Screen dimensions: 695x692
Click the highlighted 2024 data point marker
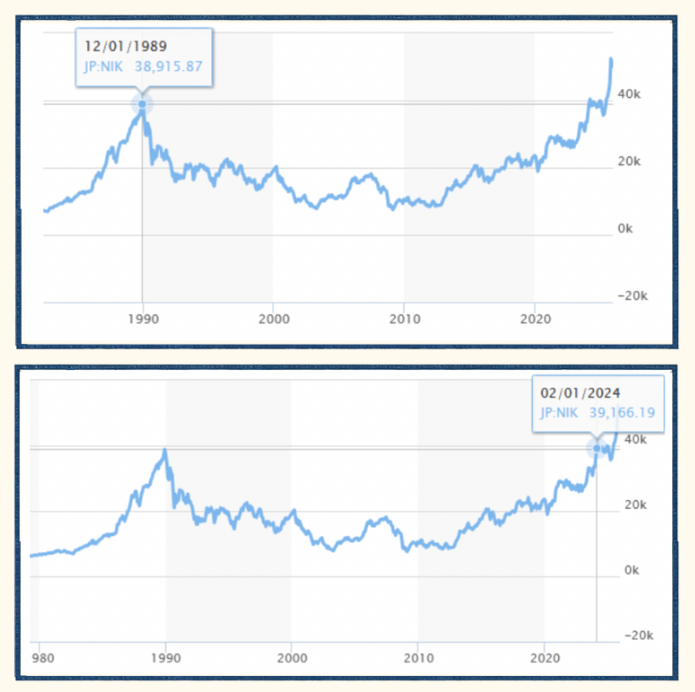click(x=598, y=448)
